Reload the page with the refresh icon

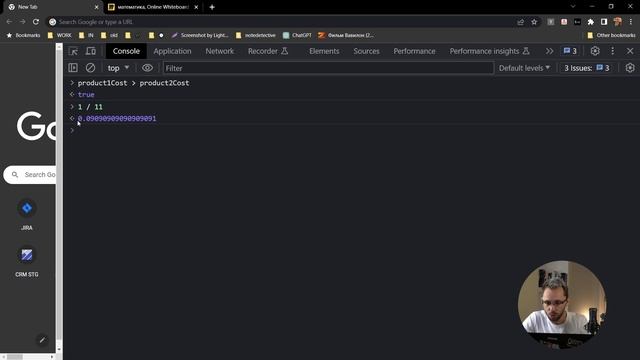[36, 22]
